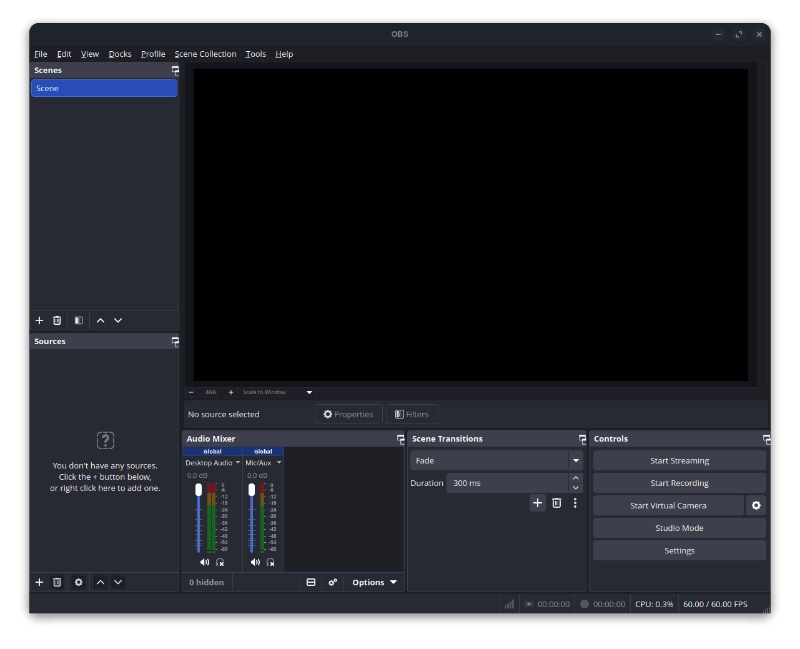Image resolution: width=800 pixels, height=649 pixels.
Task: Configure virtual camera gear icon
Action: pyautogui.click(x=756, y=506)
